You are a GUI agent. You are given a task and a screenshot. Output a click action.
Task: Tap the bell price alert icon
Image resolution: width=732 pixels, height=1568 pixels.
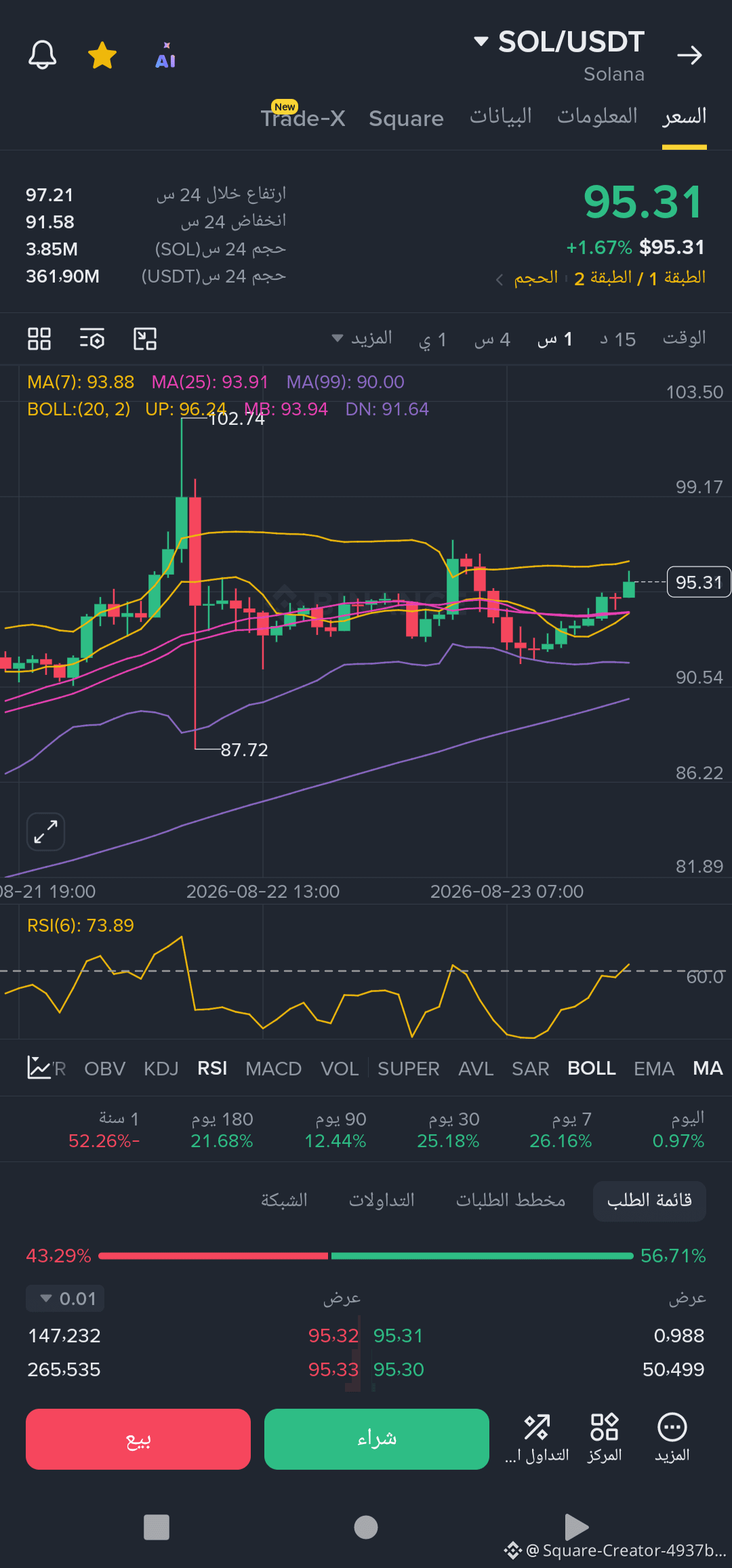pos(42,55)
